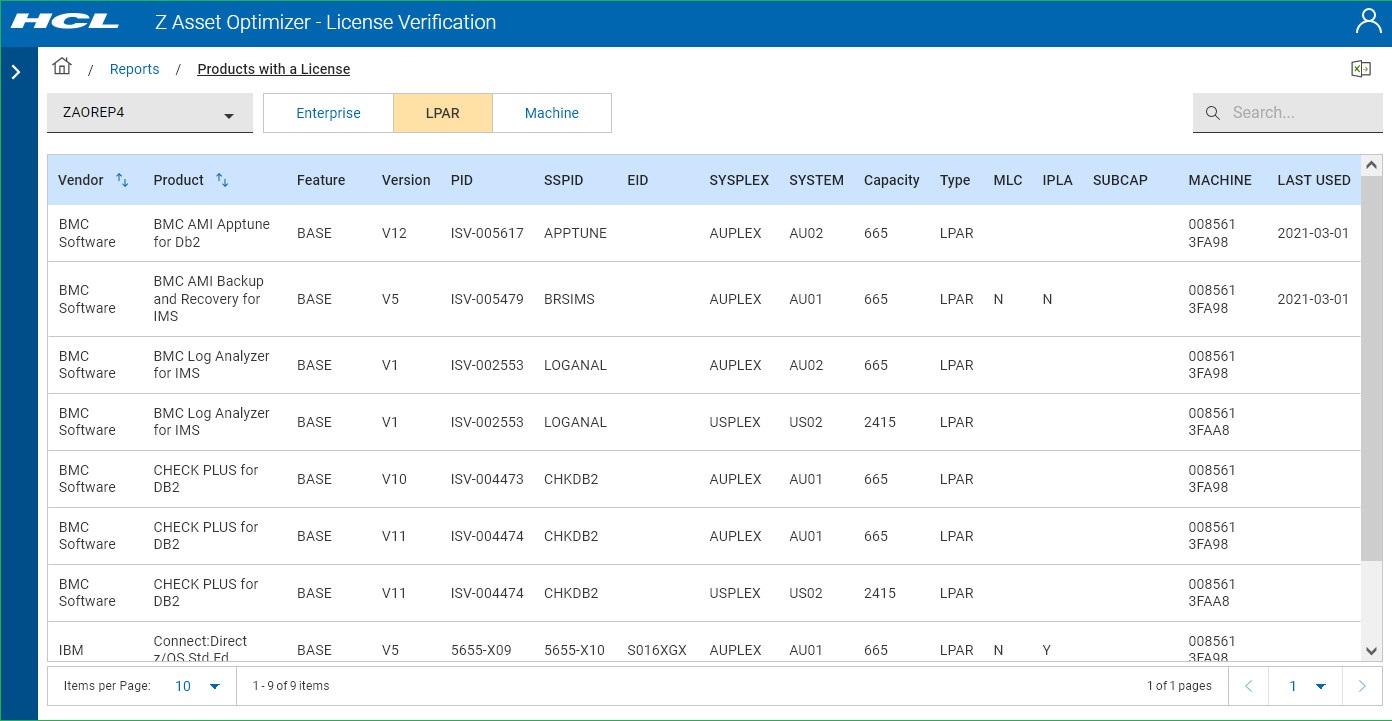Expand the left sidebar chevron
This screenshot has height=721, width=1392.
[x=16, y=72]
